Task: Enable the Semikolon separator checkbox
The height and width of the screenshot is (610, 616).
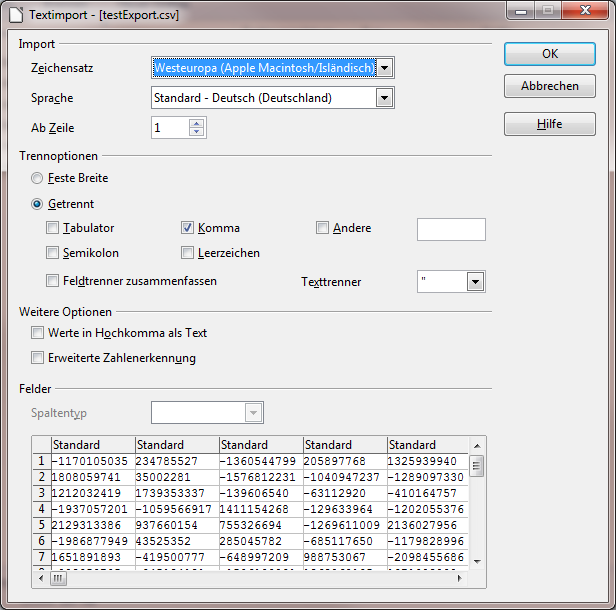Action: pyautogui.click(x=53, y=254)
